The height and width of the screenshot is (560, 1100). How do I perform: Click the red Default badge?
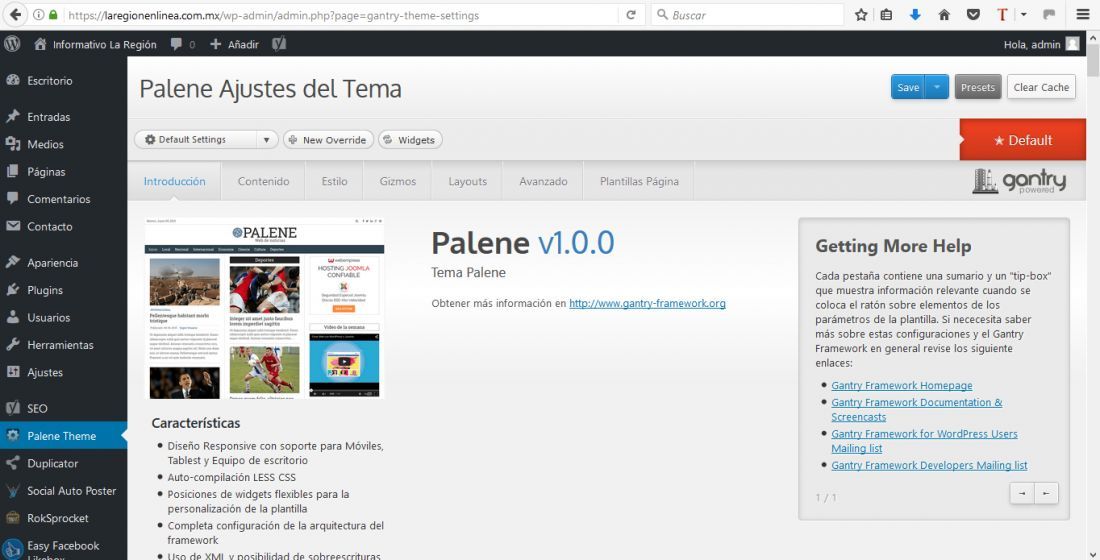coord(1023,140)
